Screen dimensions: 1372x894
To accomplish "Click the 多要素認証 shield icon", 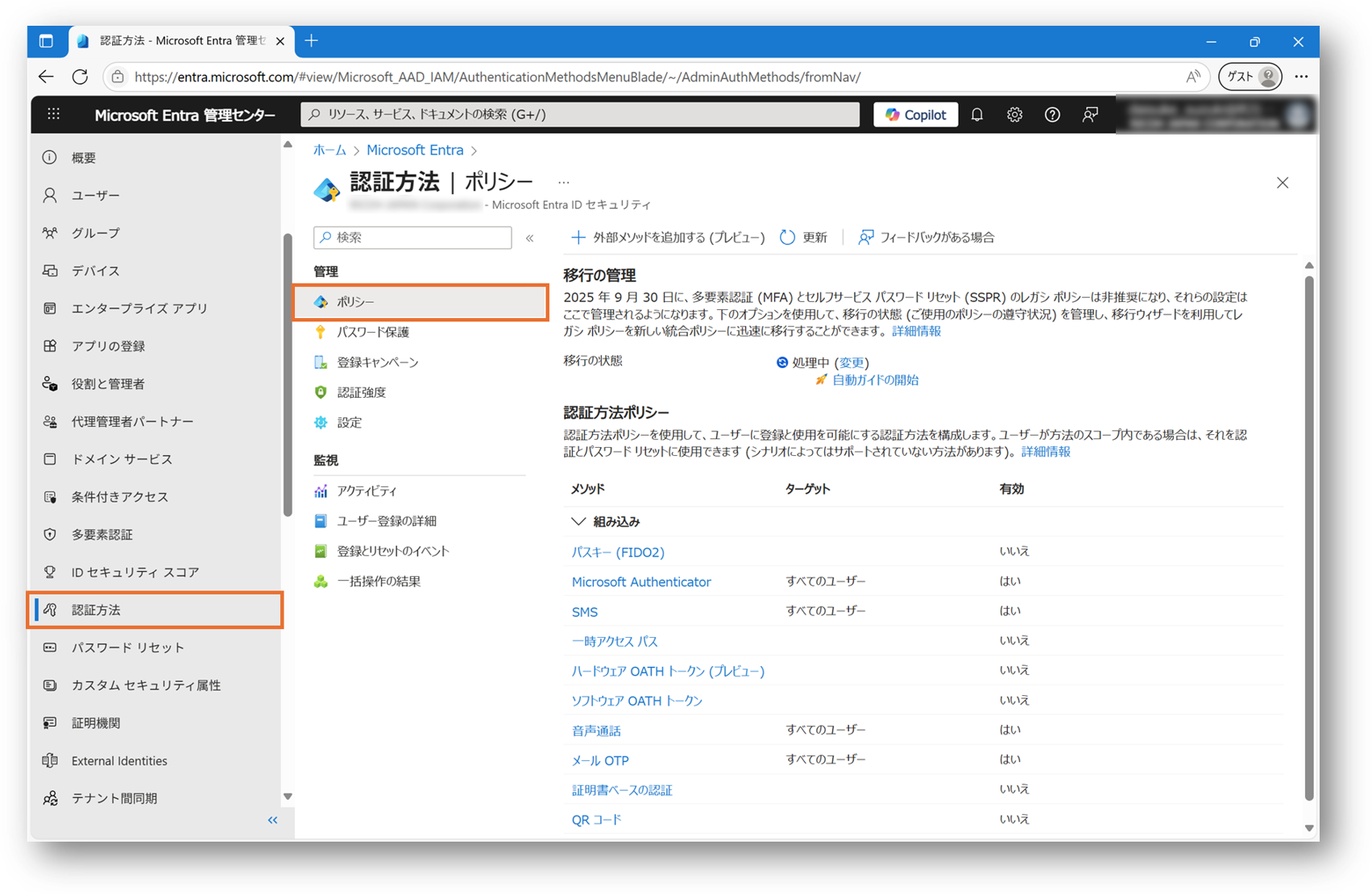I will pos(50,535).
